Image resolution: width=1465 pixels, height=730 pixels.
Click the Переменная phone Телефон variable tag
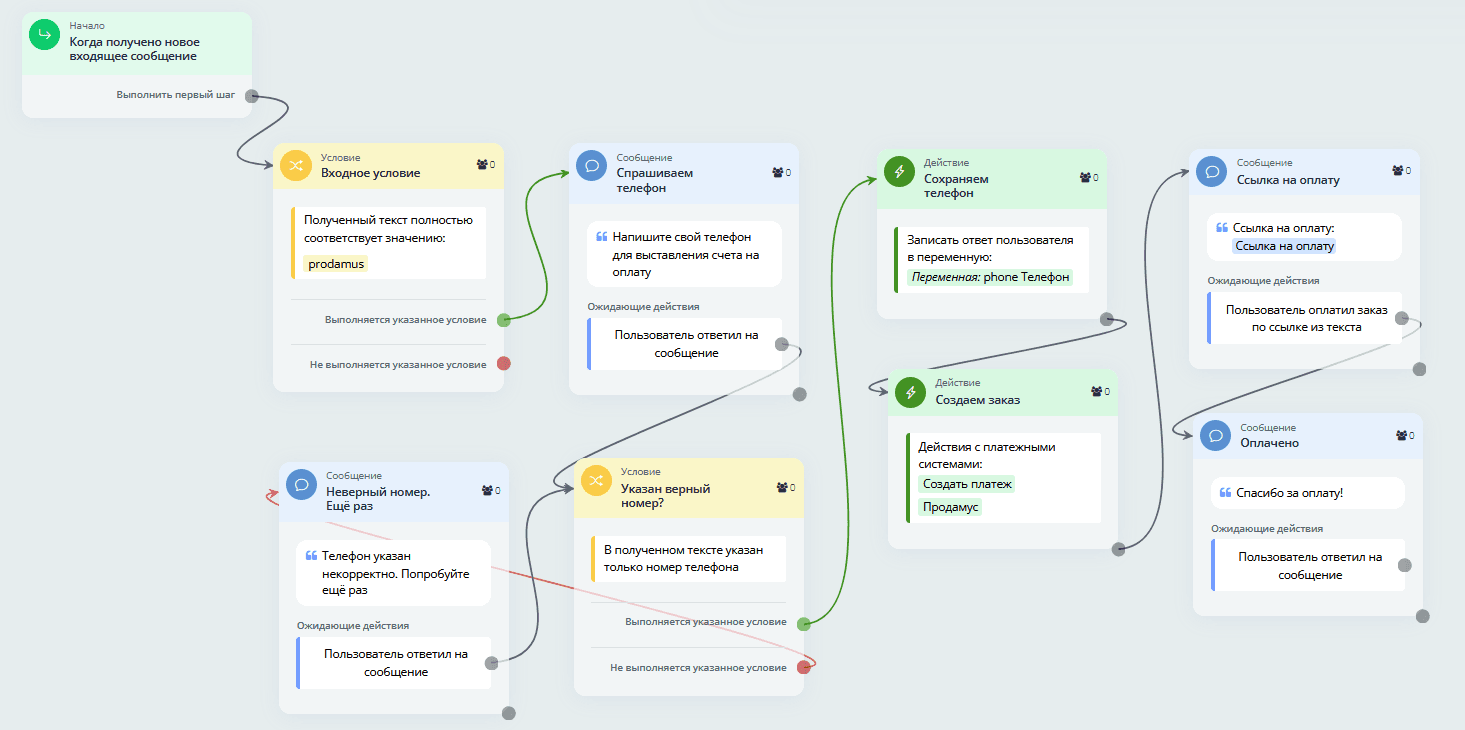(x=989, y=277)
